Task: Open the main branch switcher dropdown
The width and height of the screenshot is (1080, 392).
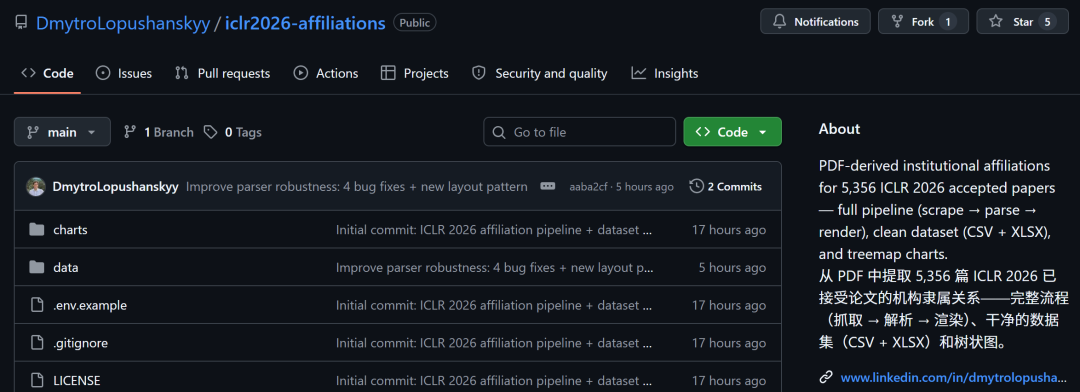Action: [x=62, y=132]
